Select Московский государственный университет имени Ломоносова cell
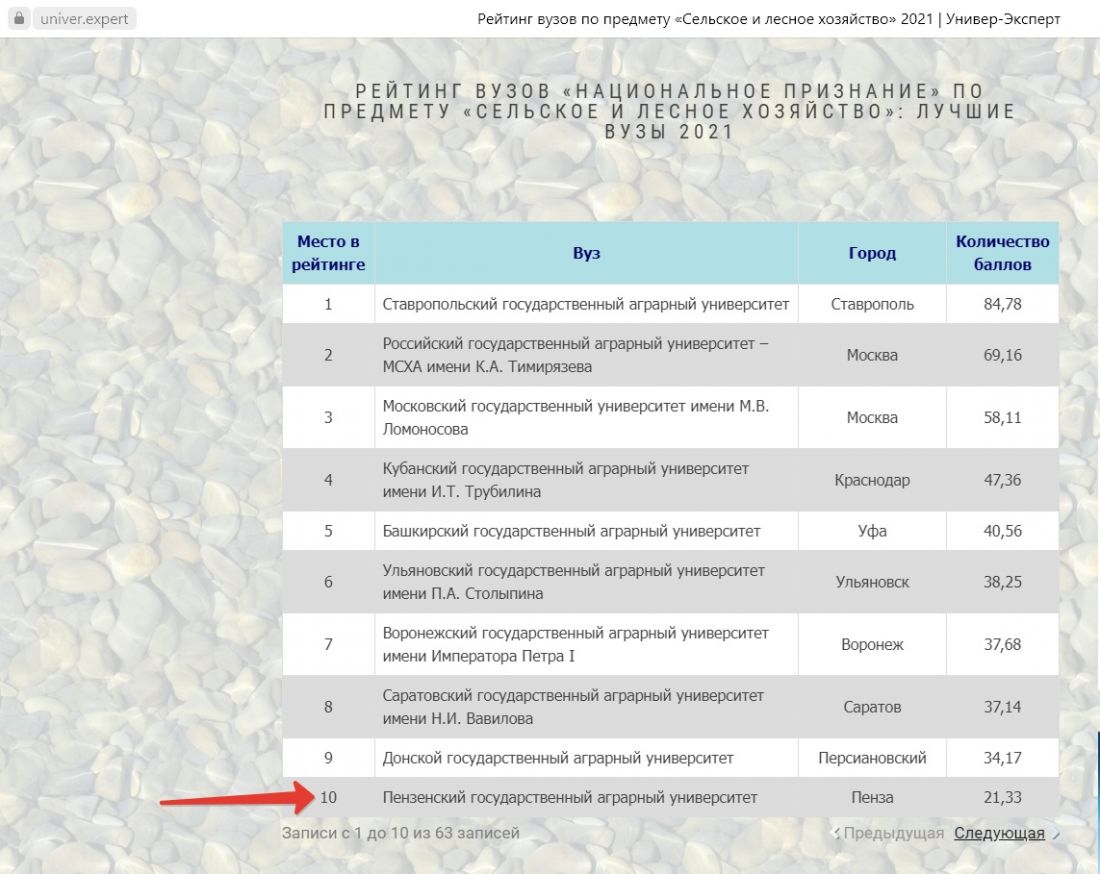 (586, 417)
